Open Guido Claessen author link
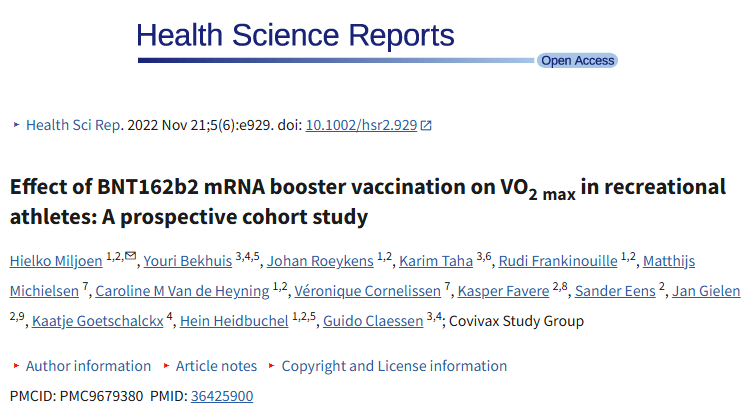This screenshot has height=418, width=755. pos(373,321)
